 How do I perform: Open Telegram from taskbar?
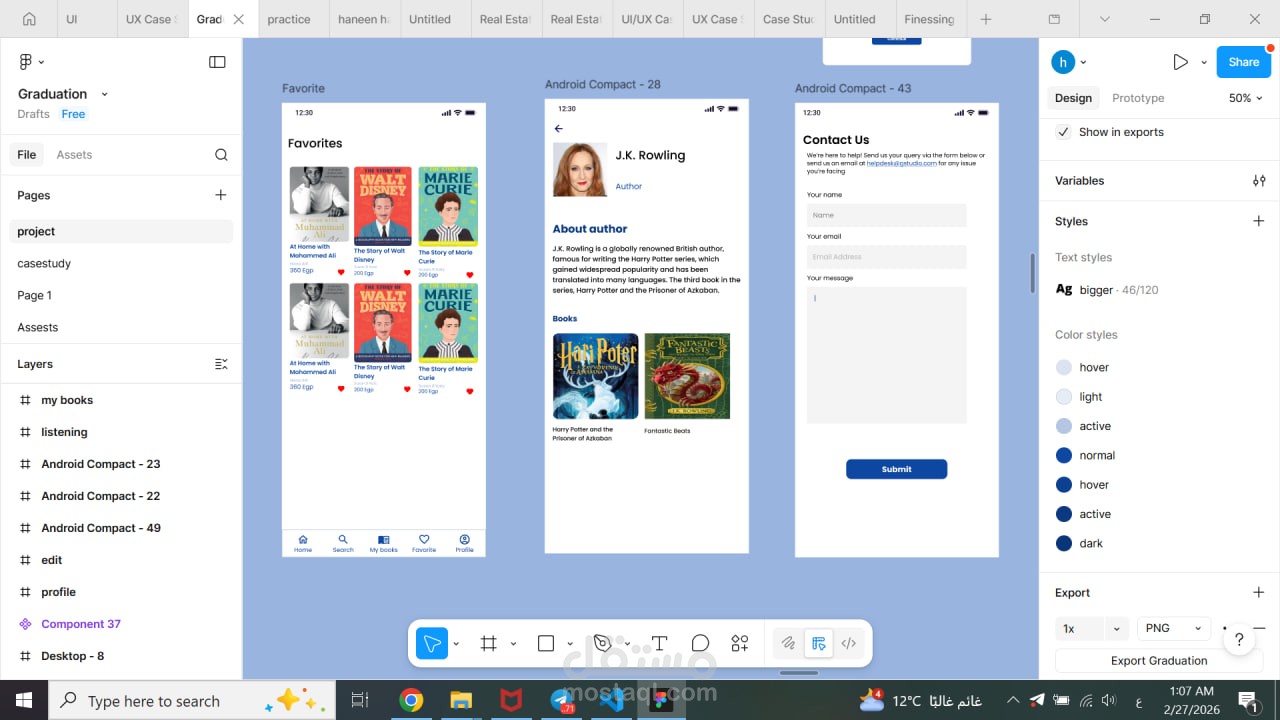pyautogui.click(x=562, y=700)
